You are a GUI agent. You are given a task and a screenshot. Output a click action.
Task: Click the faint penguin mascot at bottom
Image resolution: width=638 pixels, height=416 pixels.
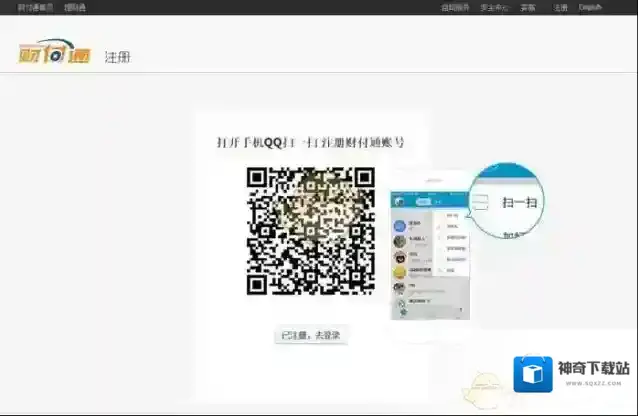[x=486, y=386]
